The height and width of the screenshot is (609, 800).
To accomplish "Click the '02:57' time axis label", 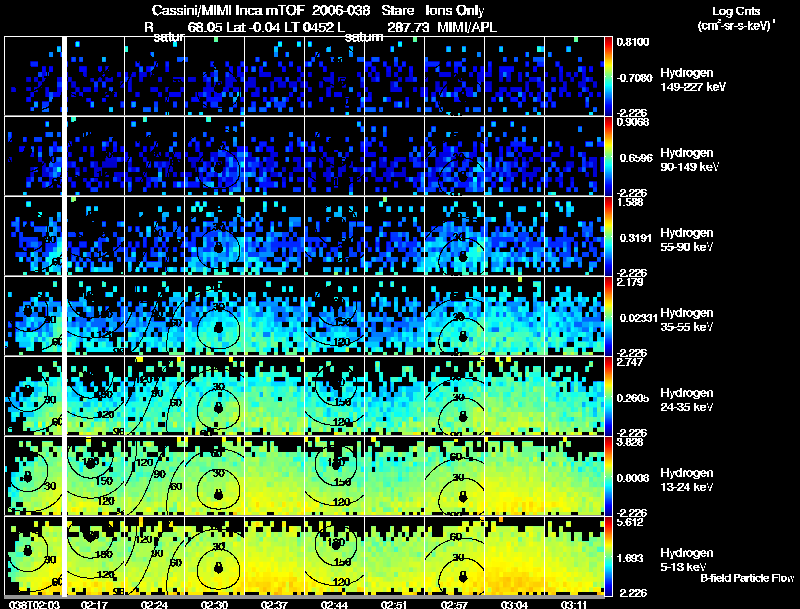I will (x=454, y=604).
